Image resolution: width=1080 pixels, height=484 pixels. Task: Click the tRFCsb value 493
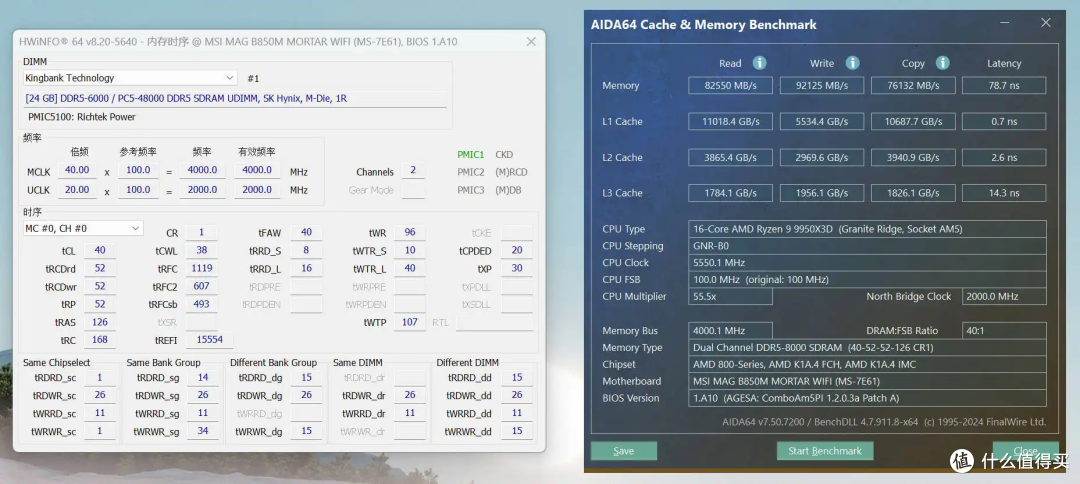click(202, 304)
